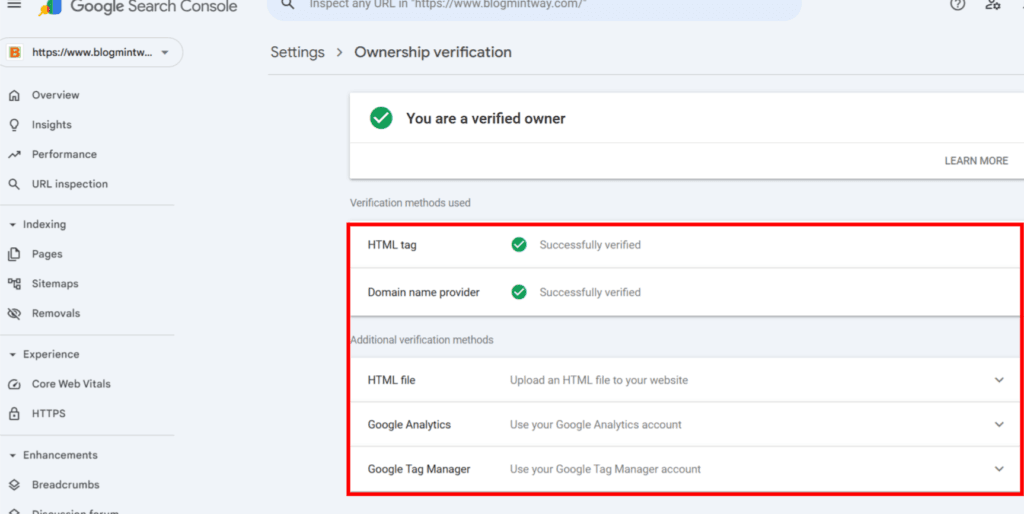
Task: Open the property selector dropdown
Action: pos(91,53)
